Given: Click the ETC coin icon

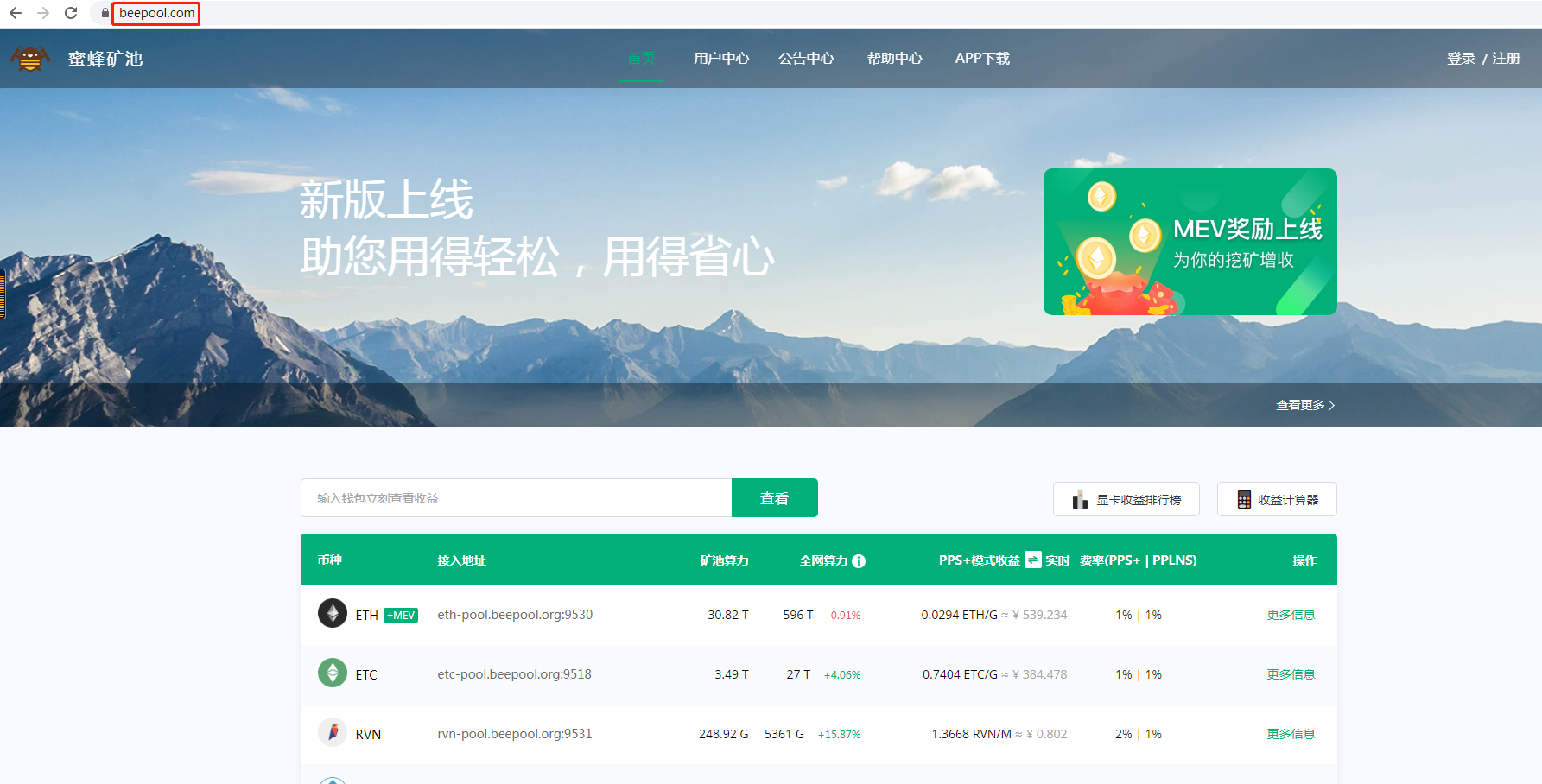Looking at the screenshot, I should pyautogui.click(x=333, y=673).
